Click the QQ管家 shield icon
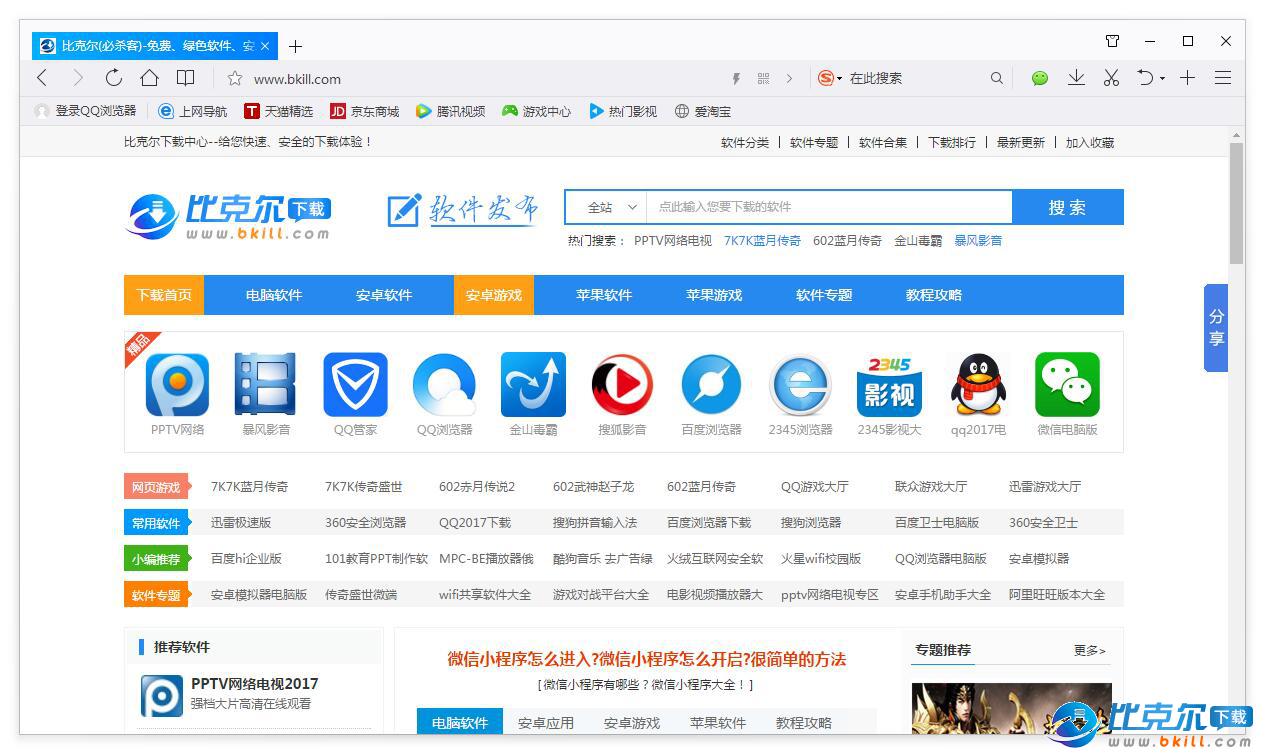The height and width of the screenshot is (754, 1265). click(x=355, y=385)
